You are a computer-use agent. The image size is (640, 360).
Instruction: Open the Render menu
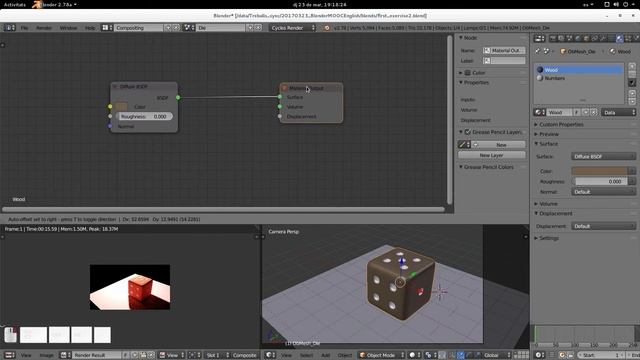click(x=44, y=28)
